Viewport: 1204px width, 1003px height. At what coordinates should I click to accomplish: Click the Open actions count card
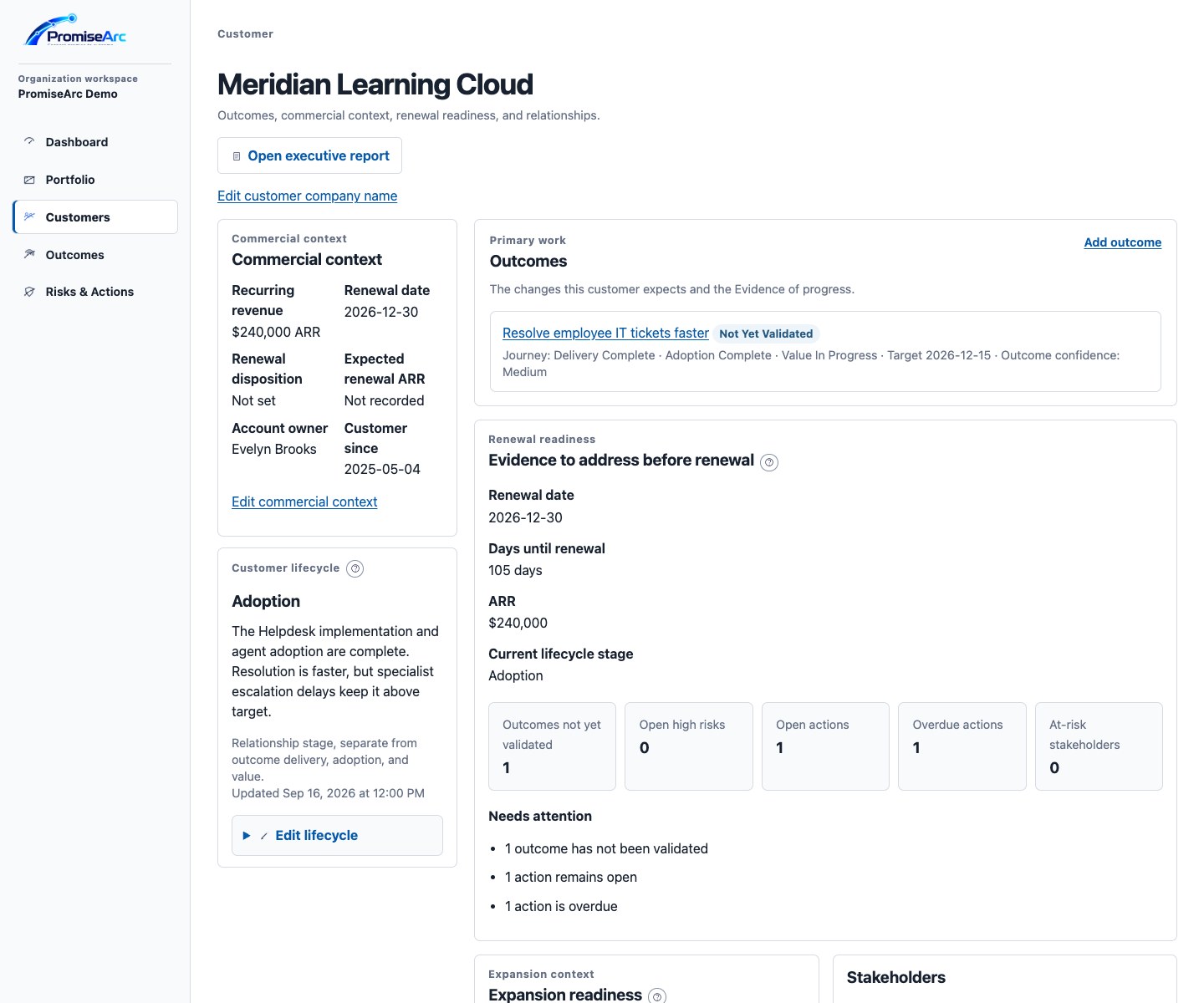(x=825, y=746)
